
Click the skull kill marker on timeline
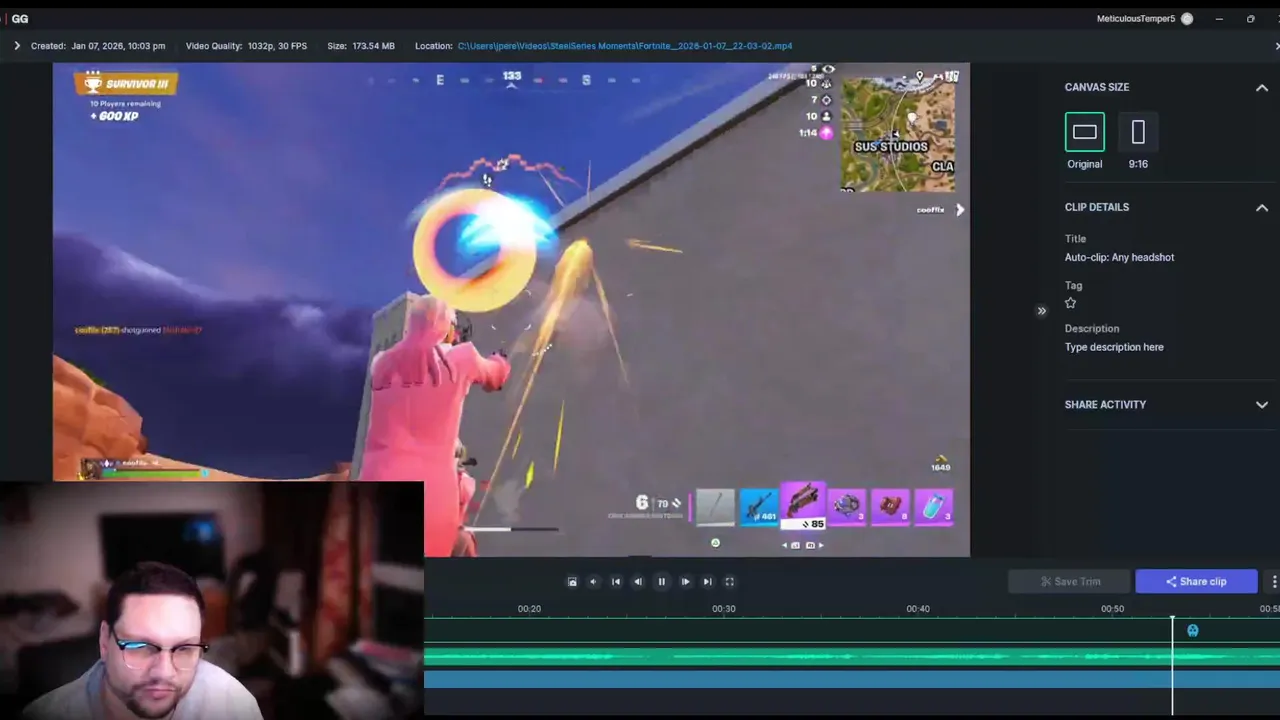(1192, 630)
